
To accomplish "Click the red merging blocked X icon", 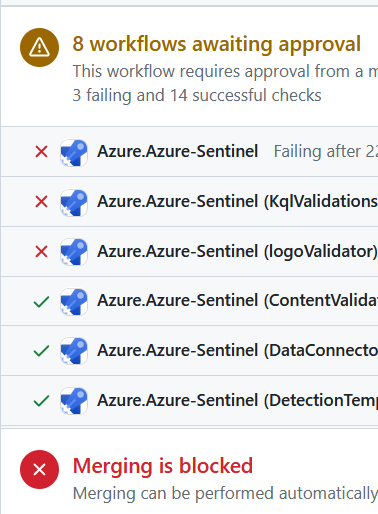I will 39,469.
